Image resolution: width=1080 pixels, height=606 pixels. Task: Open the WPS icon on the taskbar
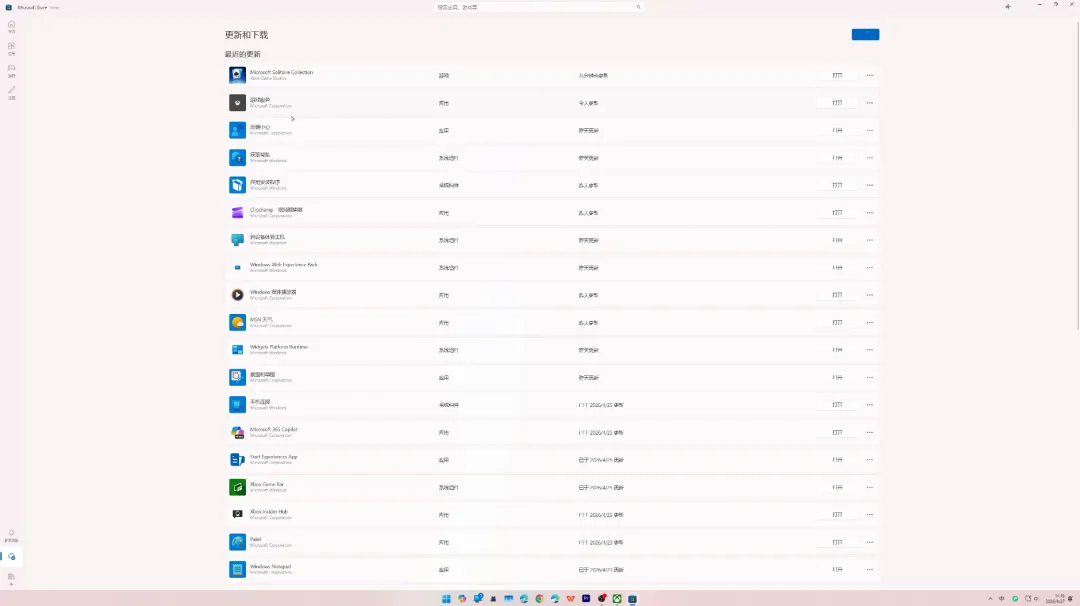[570, 598]
